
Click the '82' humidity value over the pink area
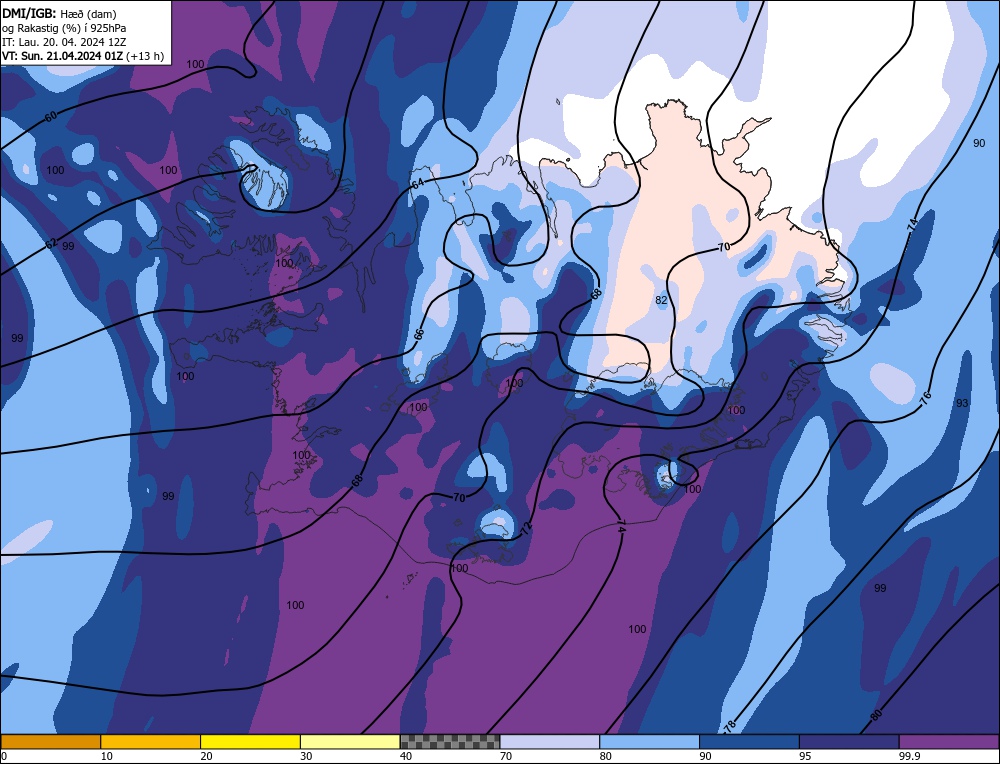(661, 300)
